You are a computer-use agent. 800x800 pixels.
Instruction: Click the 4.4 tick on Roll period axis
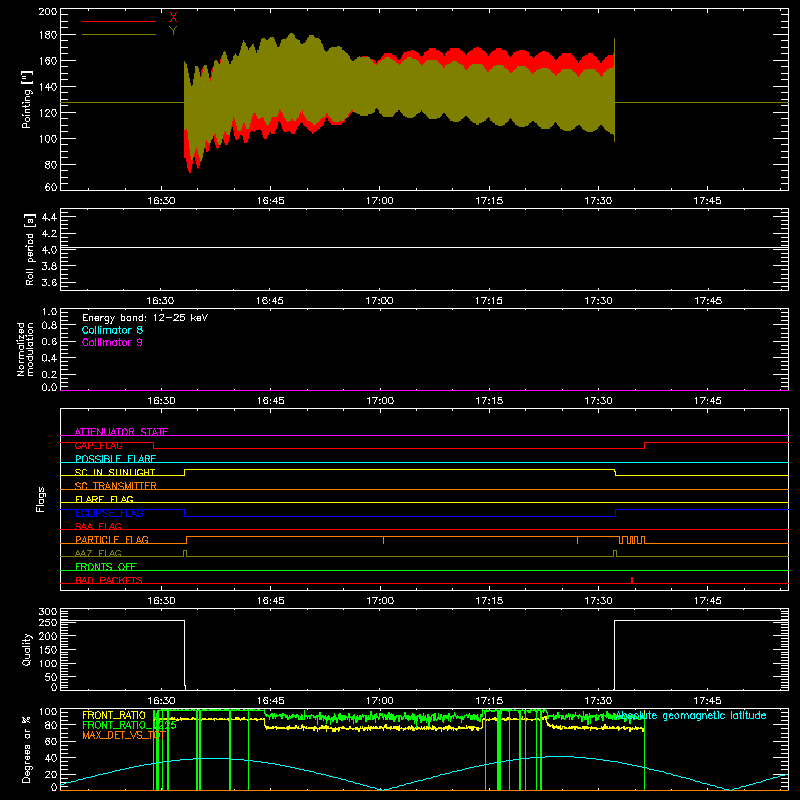coord(49,217)
